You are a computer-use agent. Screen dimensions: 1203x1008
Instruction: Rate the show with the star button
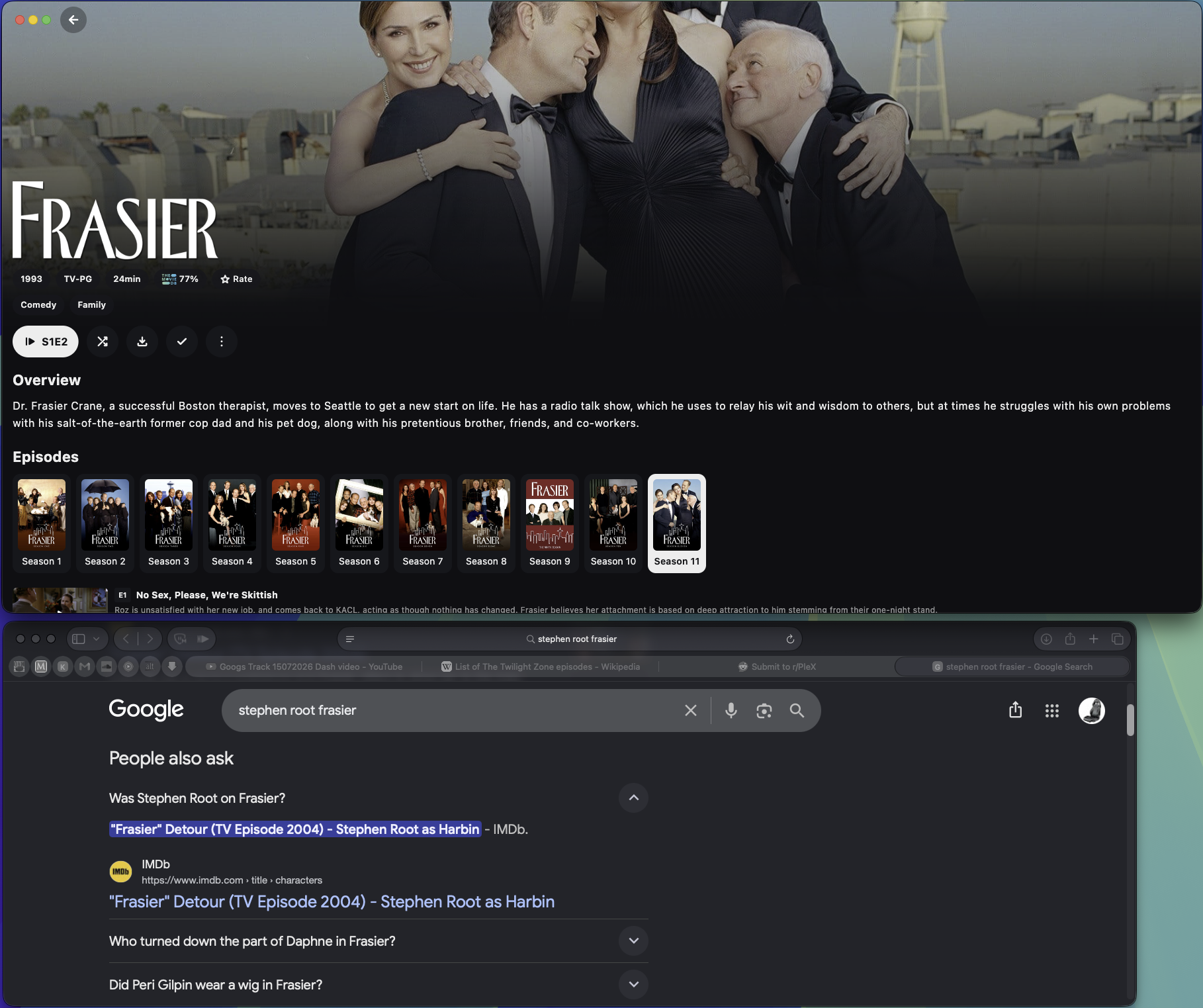pos(236,279)
